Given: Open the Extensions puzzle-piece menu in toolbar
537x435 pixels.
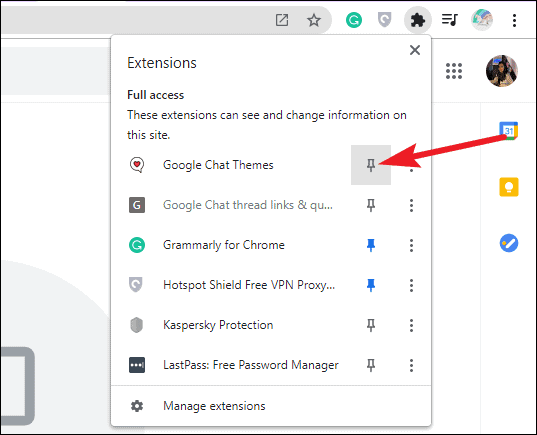Looking at the screenshot, I should tap(417, 20).
